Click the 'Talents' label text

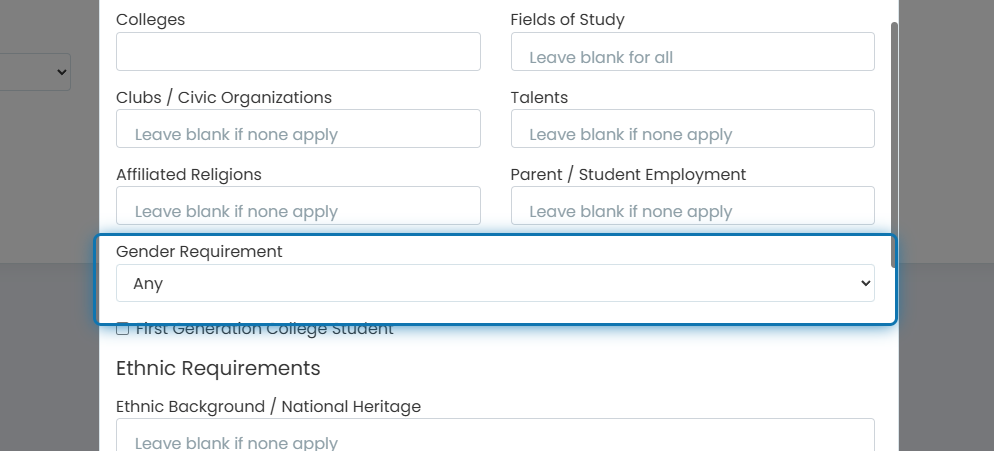(539, 97)
